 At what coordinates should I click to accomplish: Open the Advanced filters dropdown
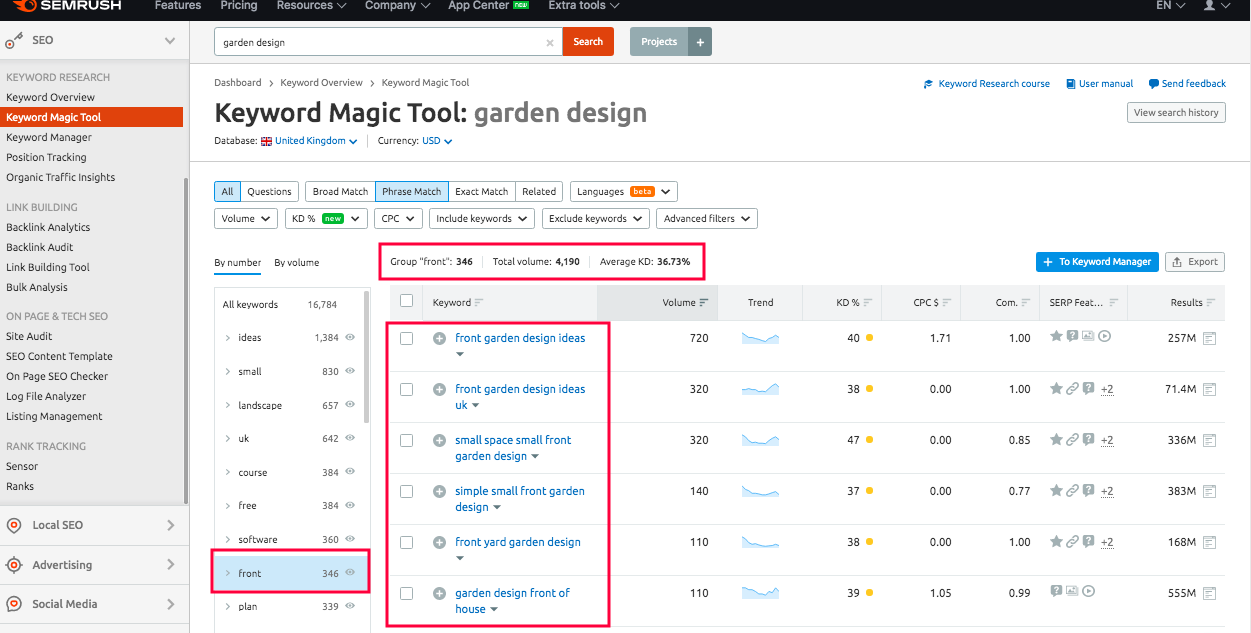pos(707,218)
